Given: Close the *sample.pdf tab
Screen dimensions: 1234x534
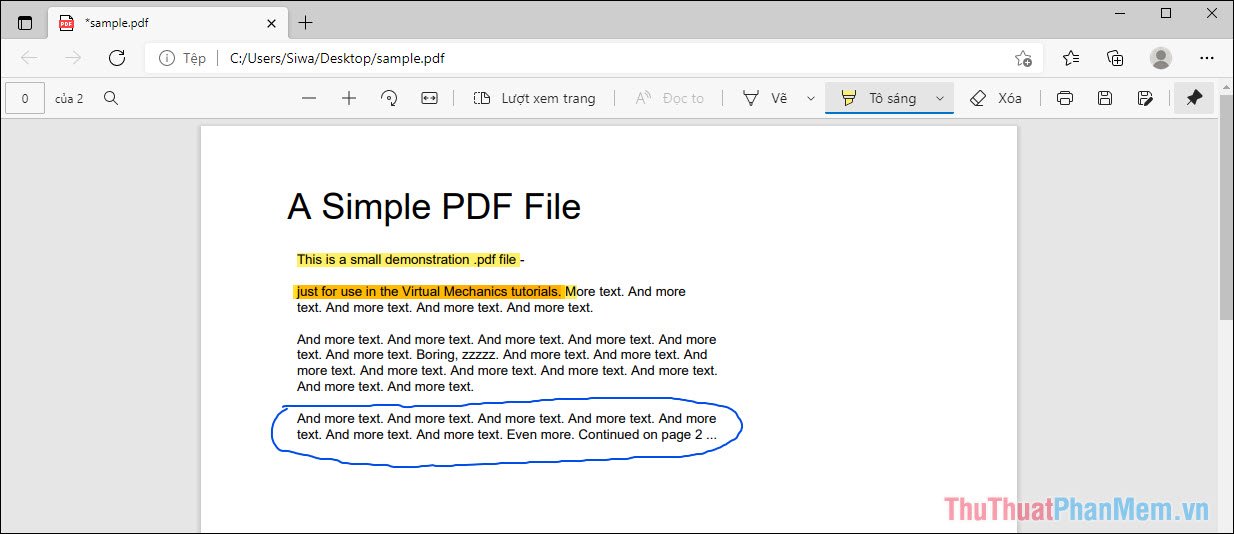Looking at the screenshot, I should (271, 23).
